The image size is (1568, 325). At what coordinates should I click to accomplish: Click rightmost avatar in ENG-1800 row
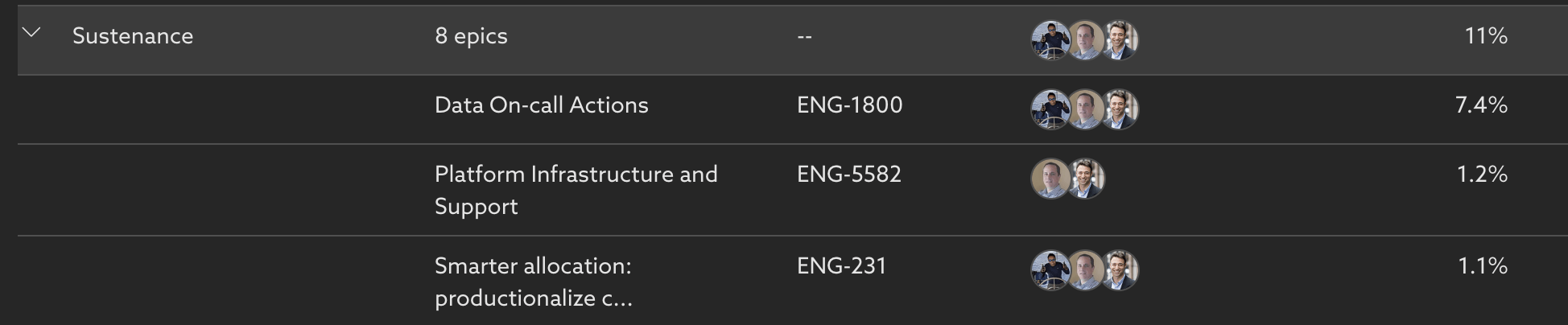1120,109
